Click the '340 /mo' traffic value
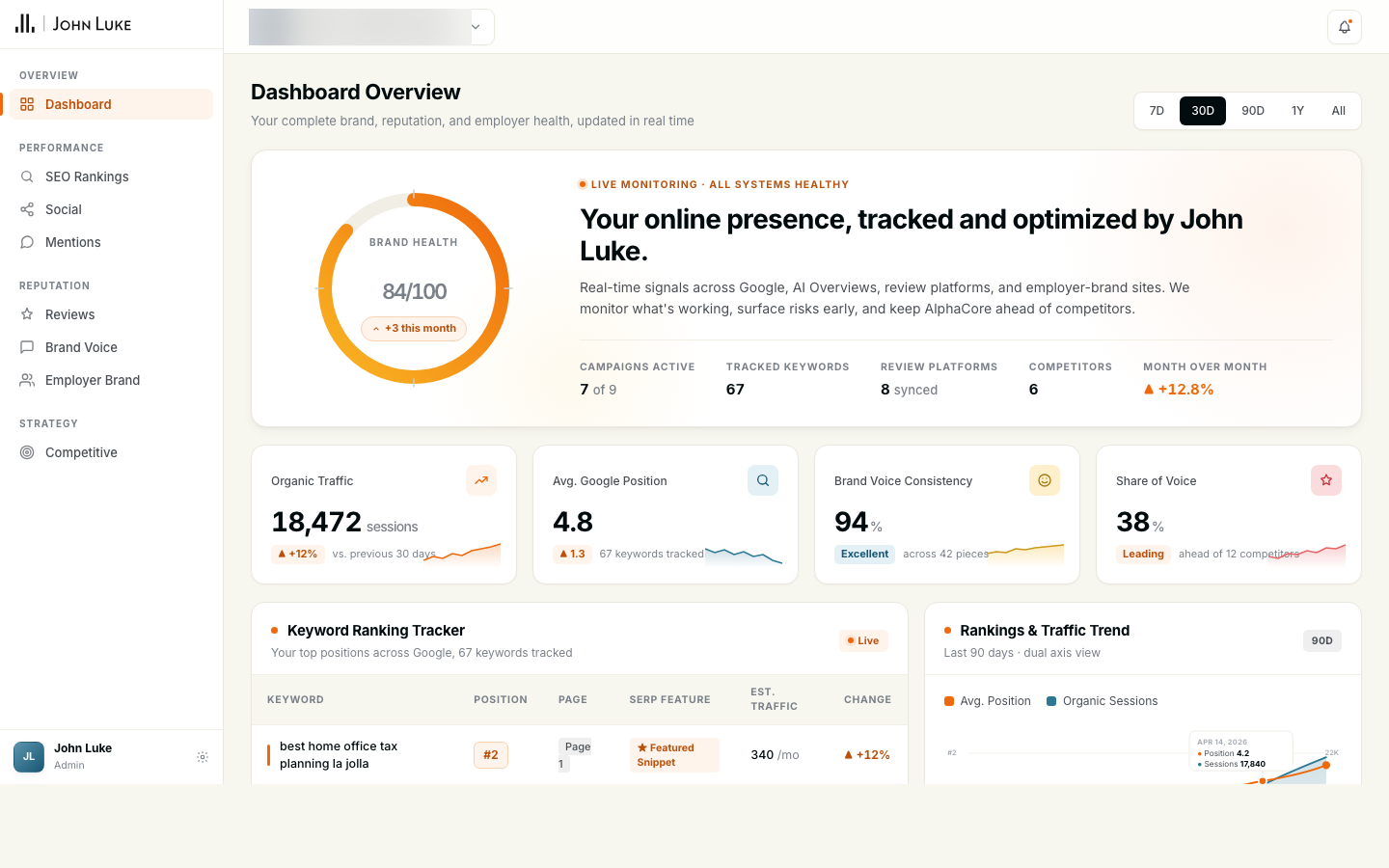The height and width of the screenshot is (868, 1389). click(x=776, y=755)
